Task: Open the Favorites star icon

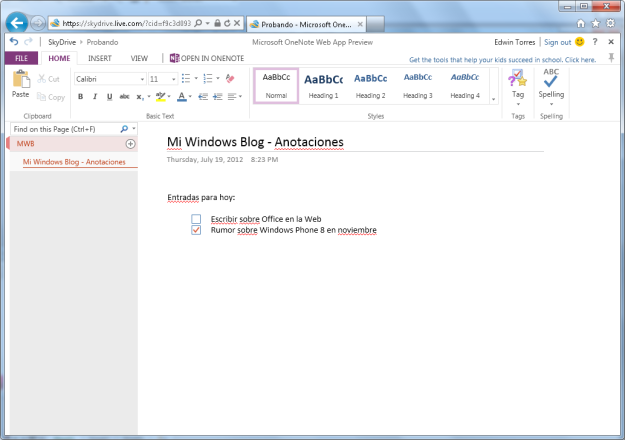Action: click(x=596, y=24)
